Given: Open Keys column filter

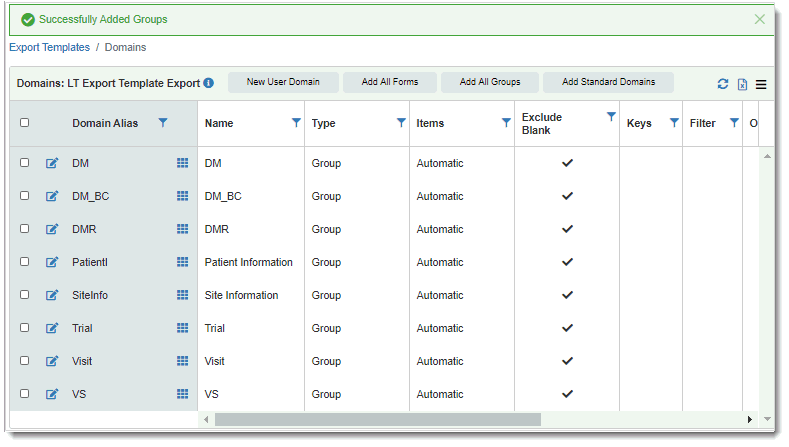Looking at the screenshot, I should 674,122.
